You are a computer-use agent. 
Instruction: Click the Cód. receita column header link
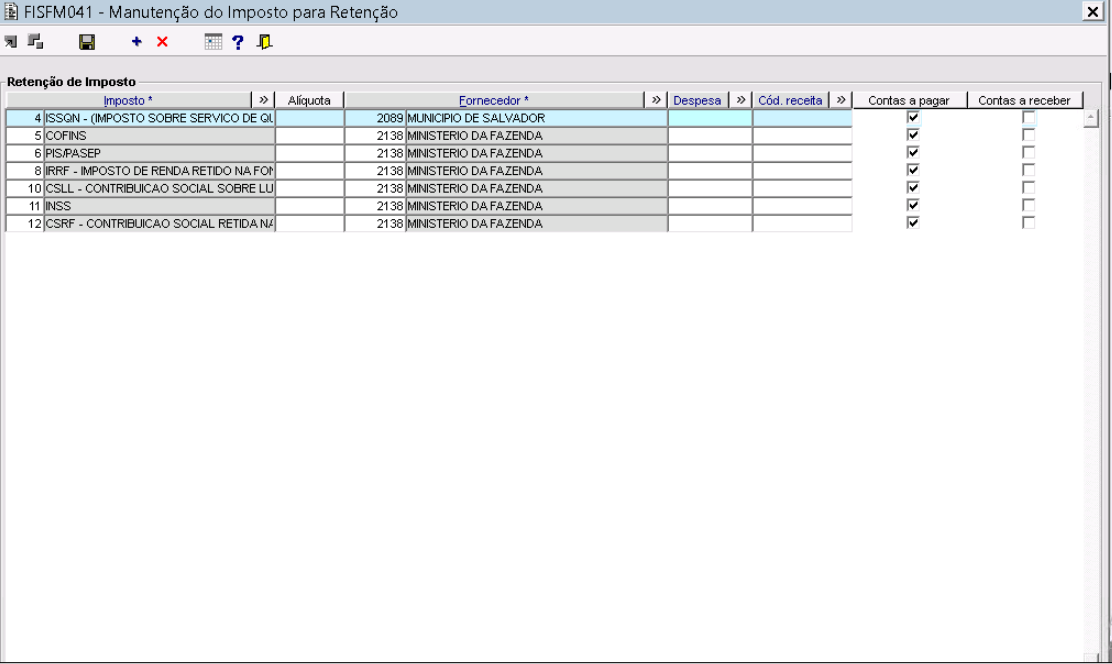[x=790, y=101]
